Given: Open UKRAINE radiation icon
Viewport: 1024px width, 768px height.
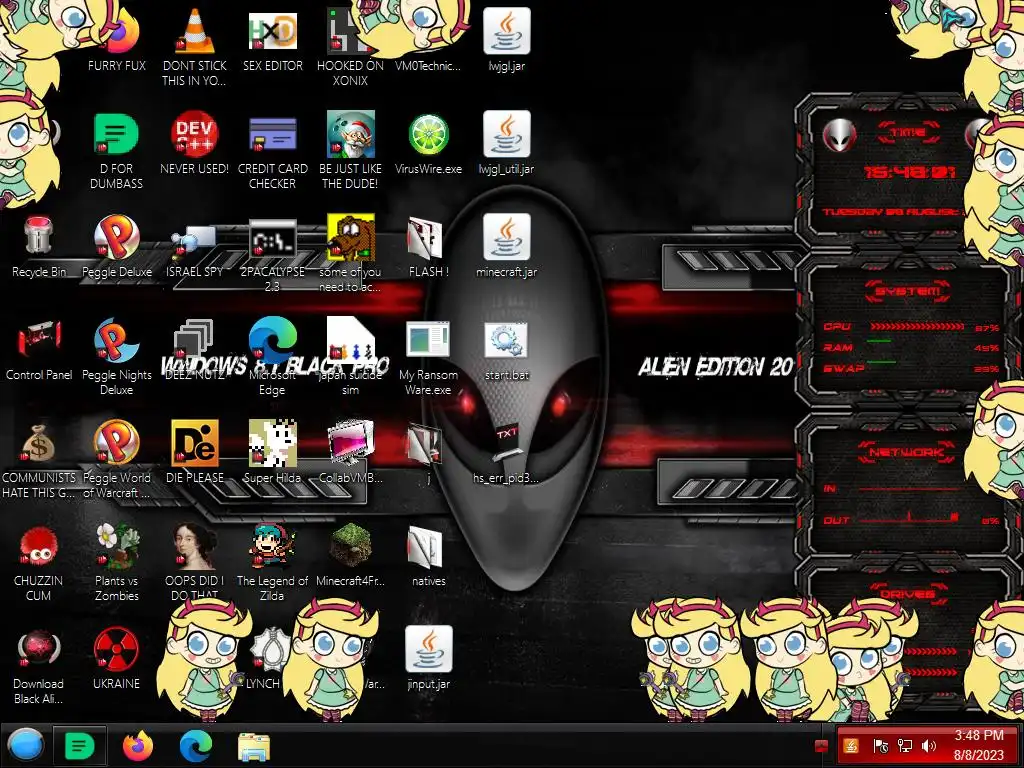Looking at the screenshot, I should coord(116,649).
